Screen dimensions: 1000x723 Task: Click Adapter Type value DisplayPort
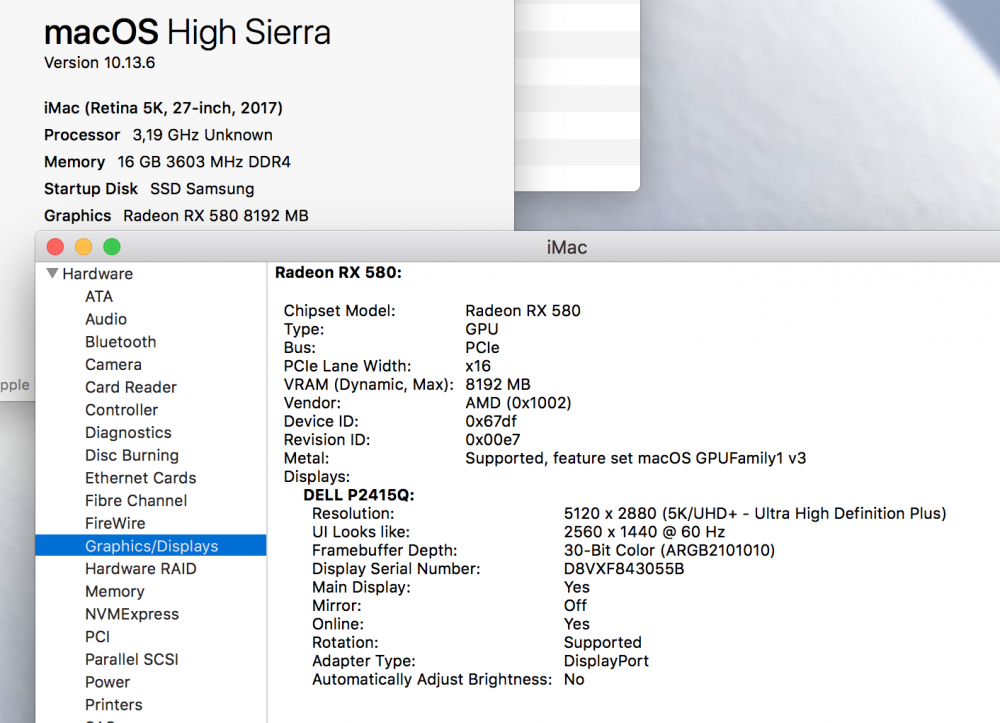[x=607, y=661]
